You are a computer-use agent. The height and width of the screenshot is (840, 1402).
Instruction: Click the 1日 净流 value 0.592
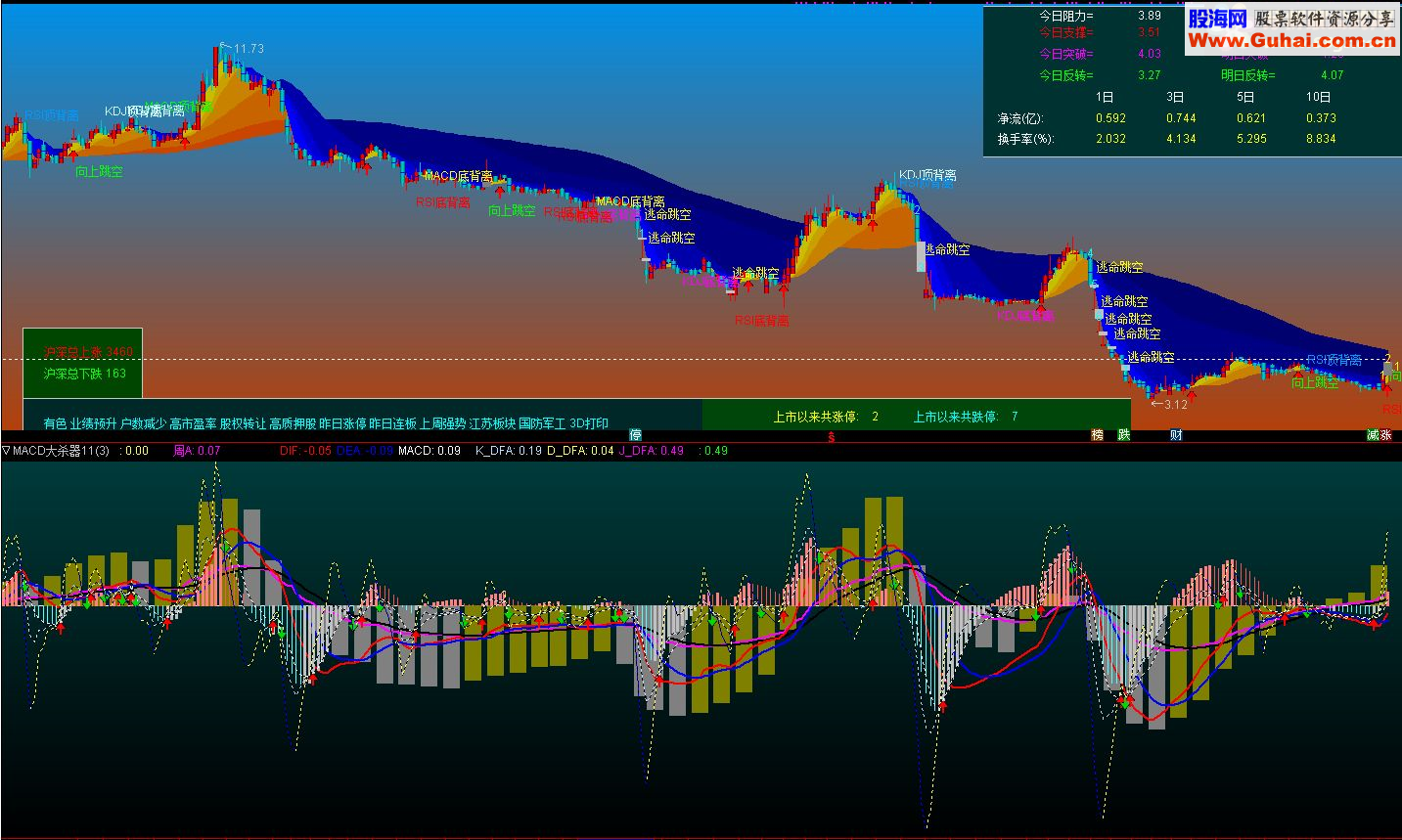point(1110,118)
